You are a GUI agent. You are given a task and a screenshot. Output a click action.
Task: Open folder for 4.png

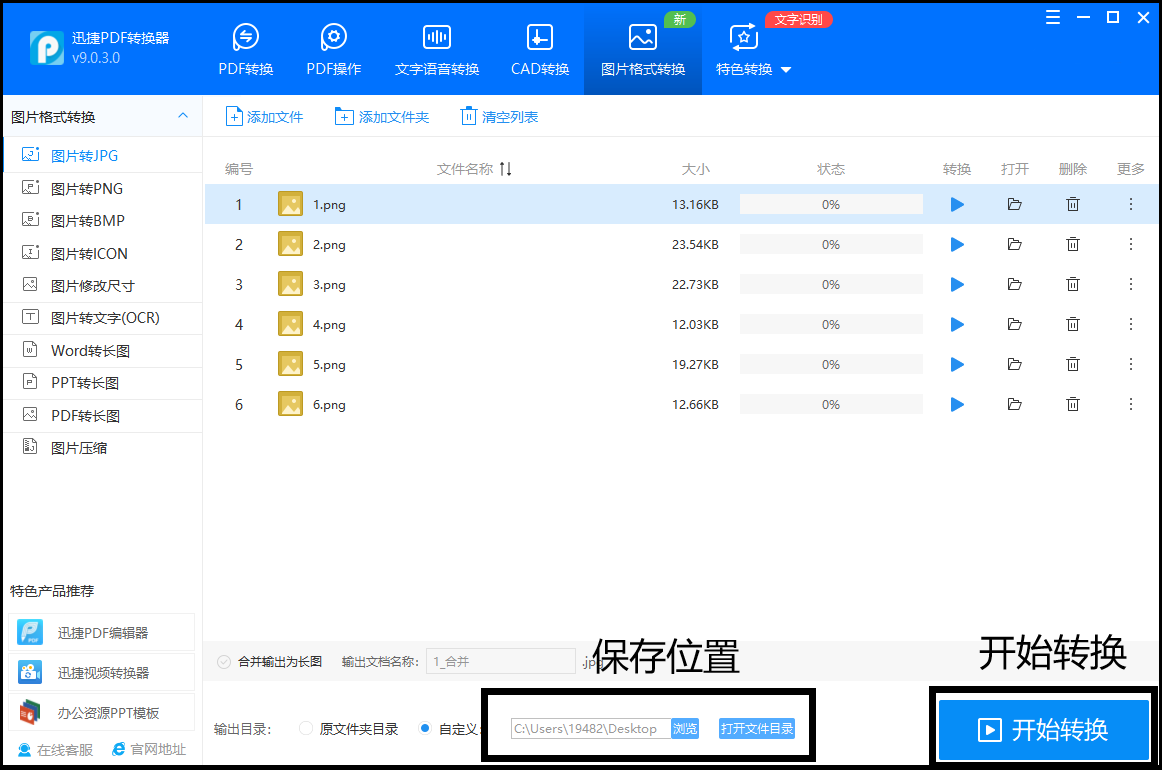(x=1015, y=325)
